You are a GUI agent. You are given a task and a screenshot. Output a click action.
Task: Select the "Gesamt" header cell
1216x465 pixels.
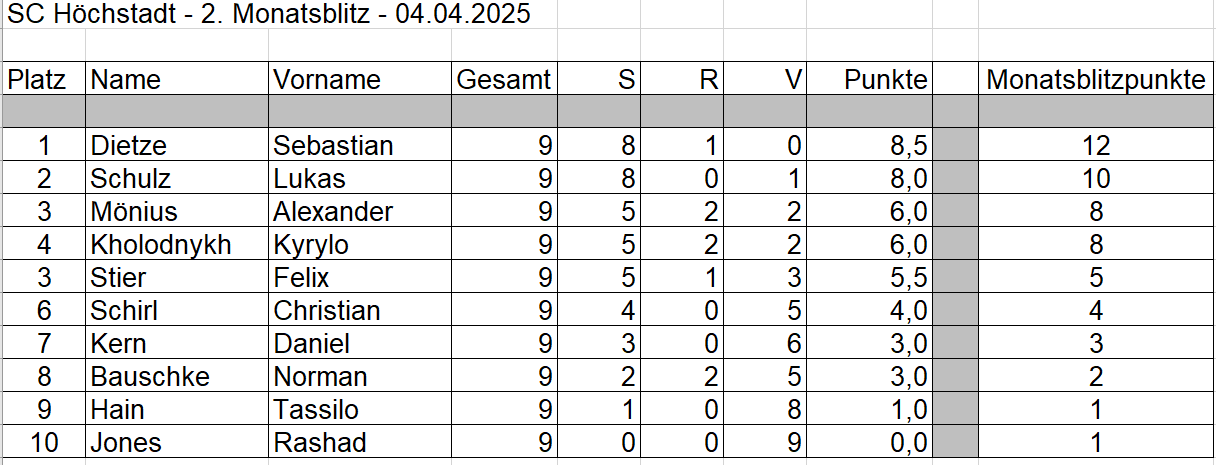tap(504, 80)
